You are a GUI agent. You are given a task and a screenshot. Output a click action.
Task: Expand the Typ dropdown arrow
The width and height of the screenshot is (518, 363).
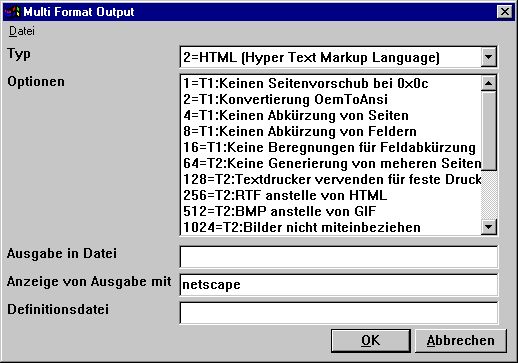(489, 57)
